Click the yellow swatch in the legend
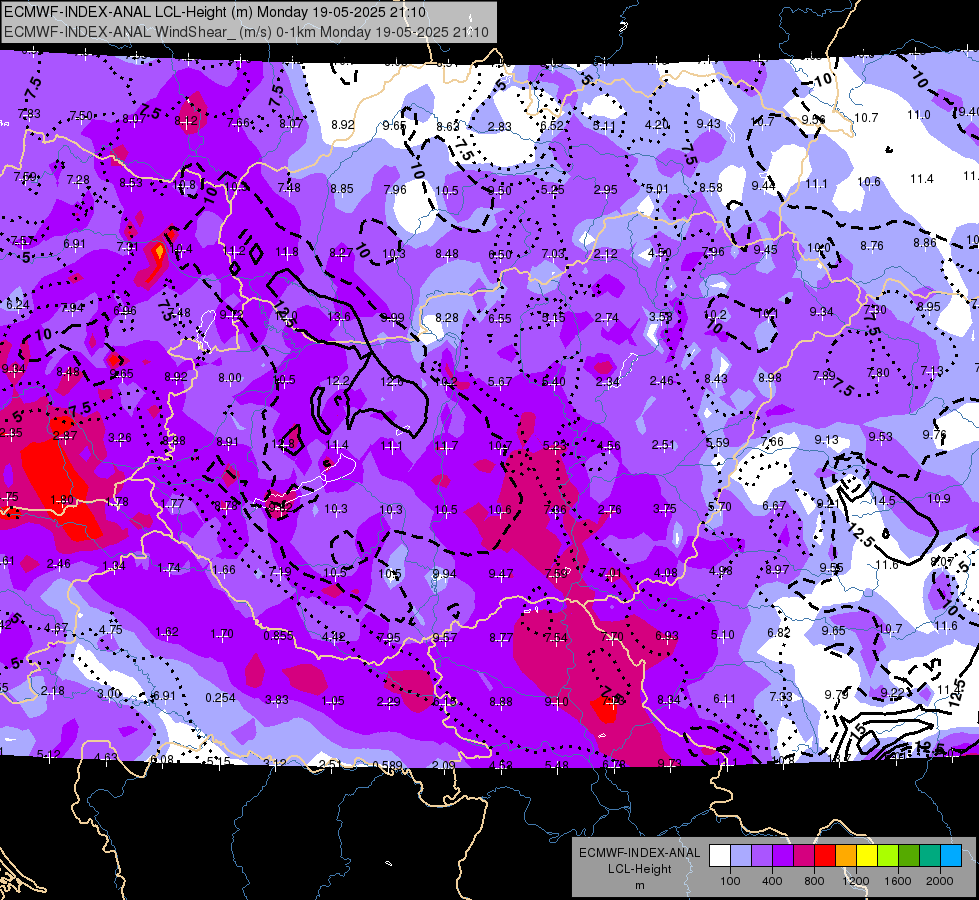The height and width of the screenshot is (900, 979). point(867,856)
